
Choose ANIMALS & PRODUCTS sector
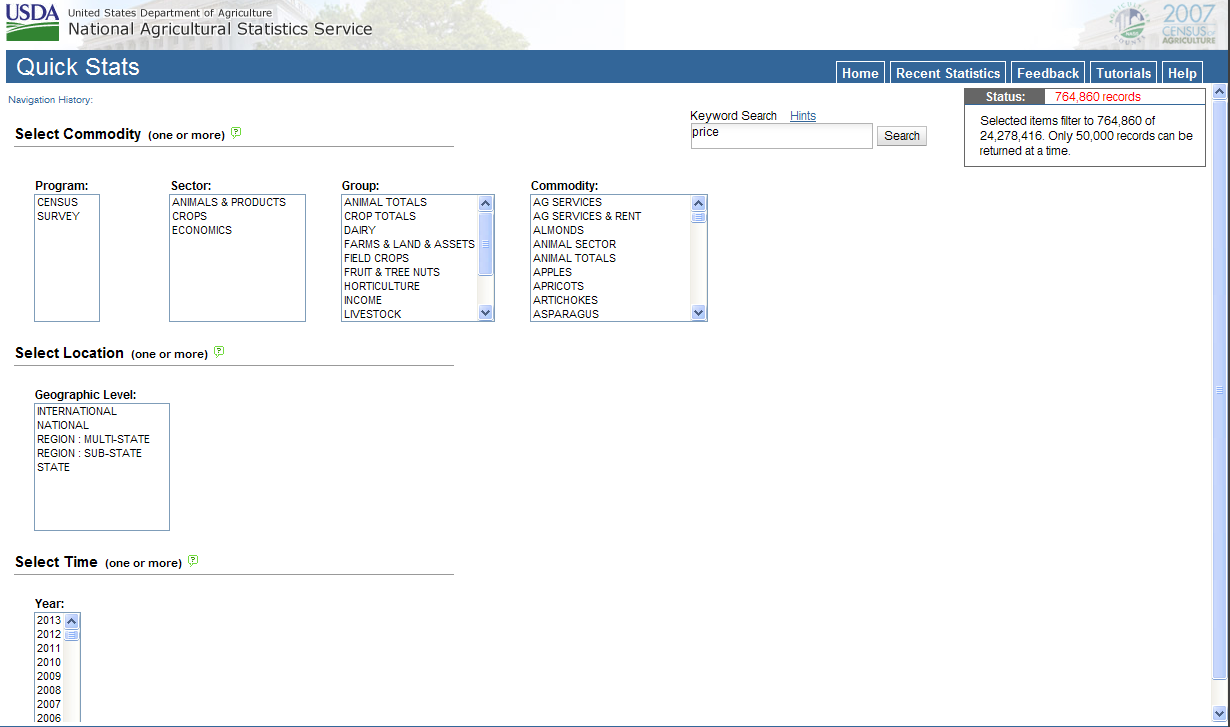(x=237, y=202)
